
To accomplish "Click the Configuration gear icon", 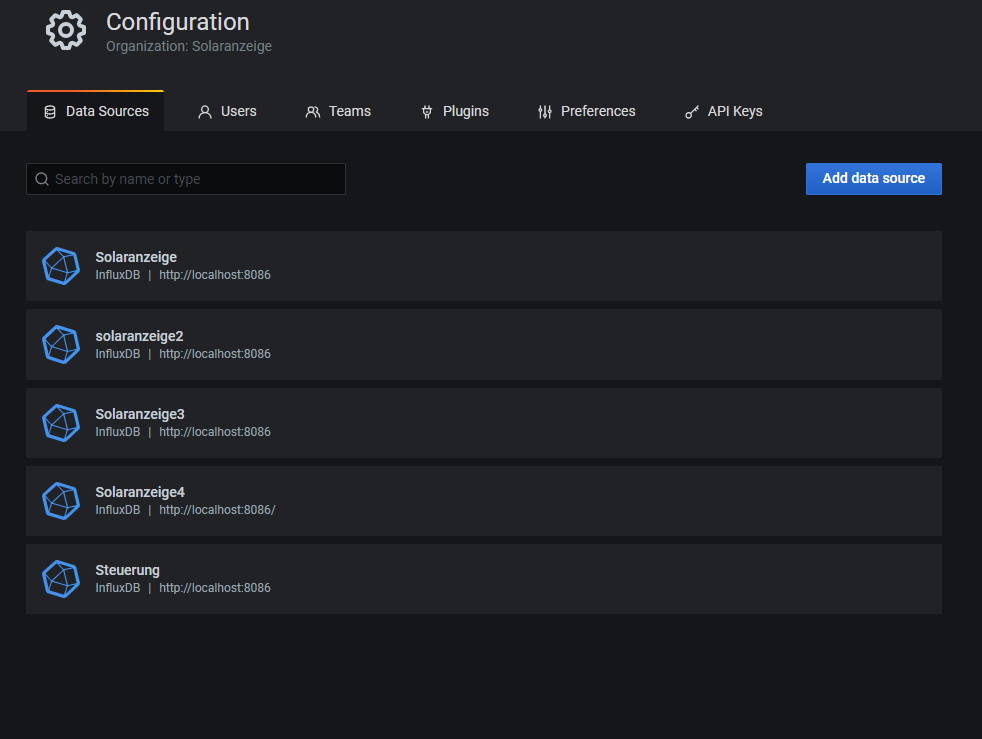I will pyautogui.click(x=66, y=30).
